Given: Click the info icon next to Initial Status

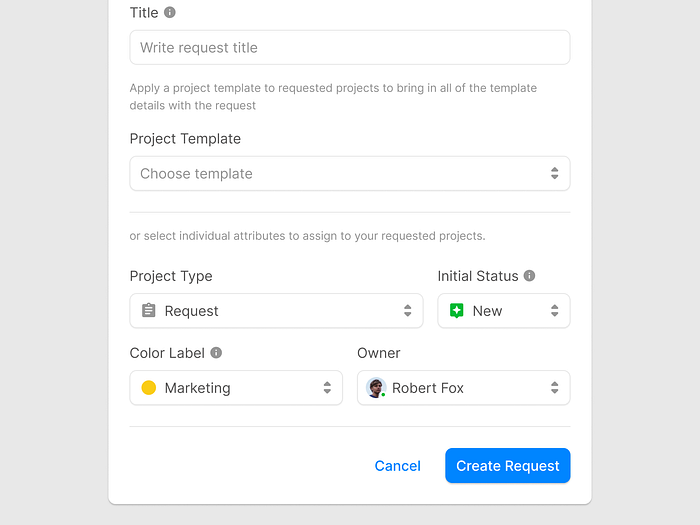Looking at the screenshot, I should pyautogui.click(x=530, y=276).
